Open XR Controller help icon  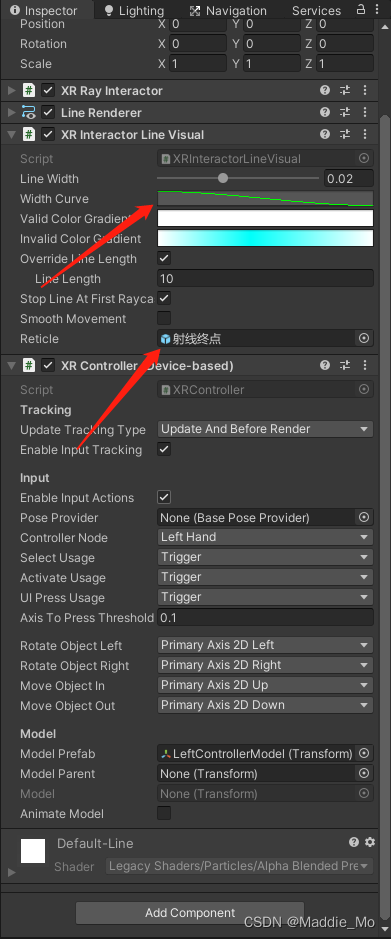(325, 365)
